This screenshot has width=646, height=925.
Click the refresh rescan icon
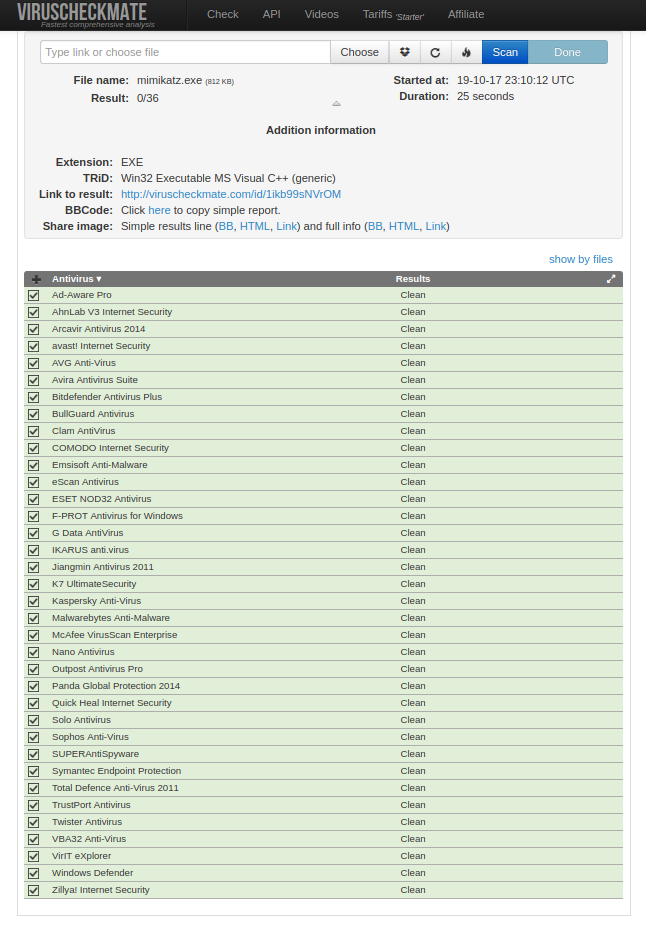click(x=435, y=52)
